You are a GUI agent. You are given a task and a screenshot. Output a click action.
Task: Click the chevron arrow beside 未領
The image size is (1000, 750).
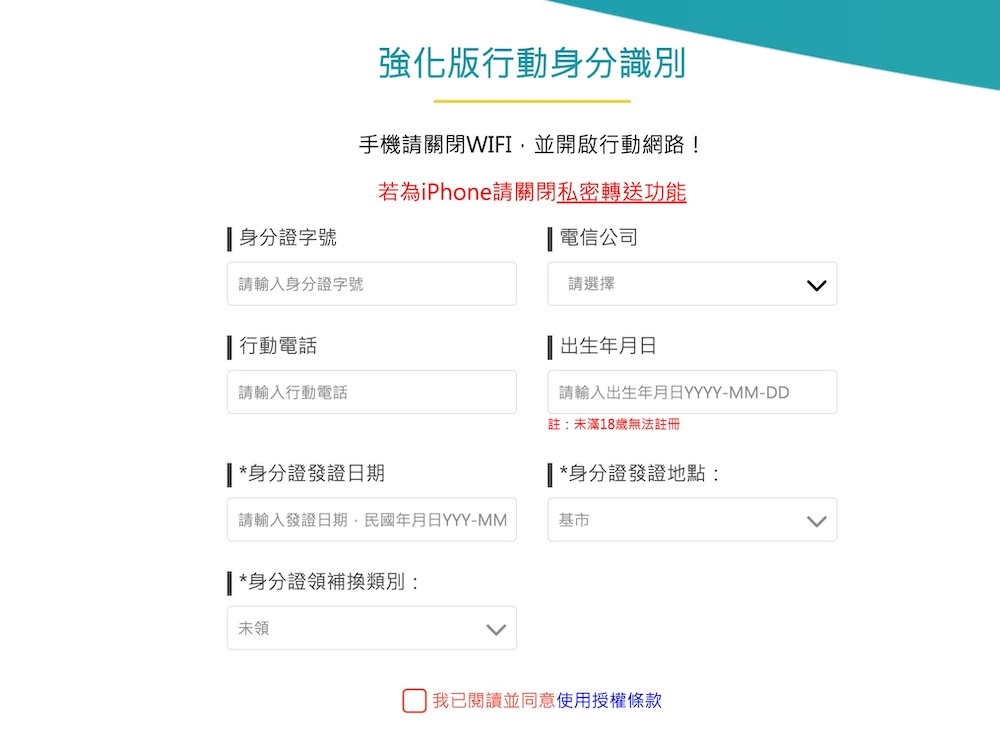click(x=496, y=629)
